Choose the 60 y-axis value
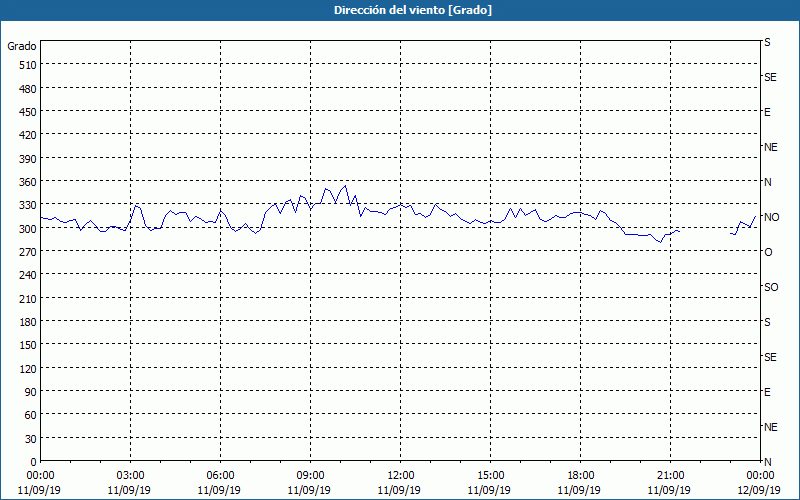 (x=31, y=415)
